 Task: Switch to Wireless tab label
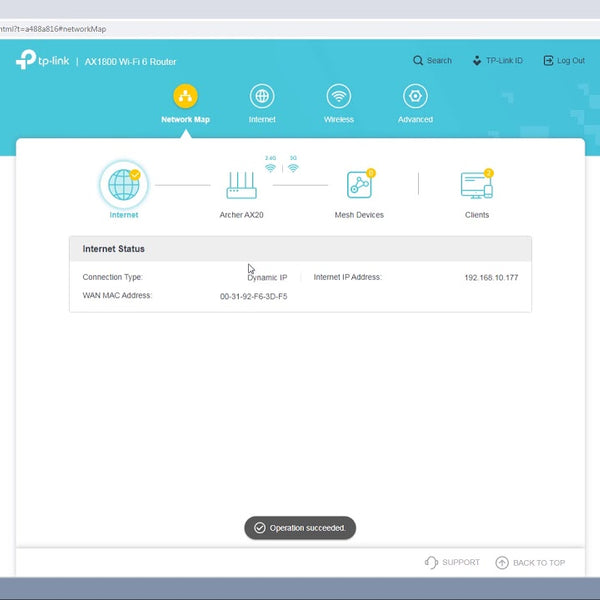(x=339, y=119)
